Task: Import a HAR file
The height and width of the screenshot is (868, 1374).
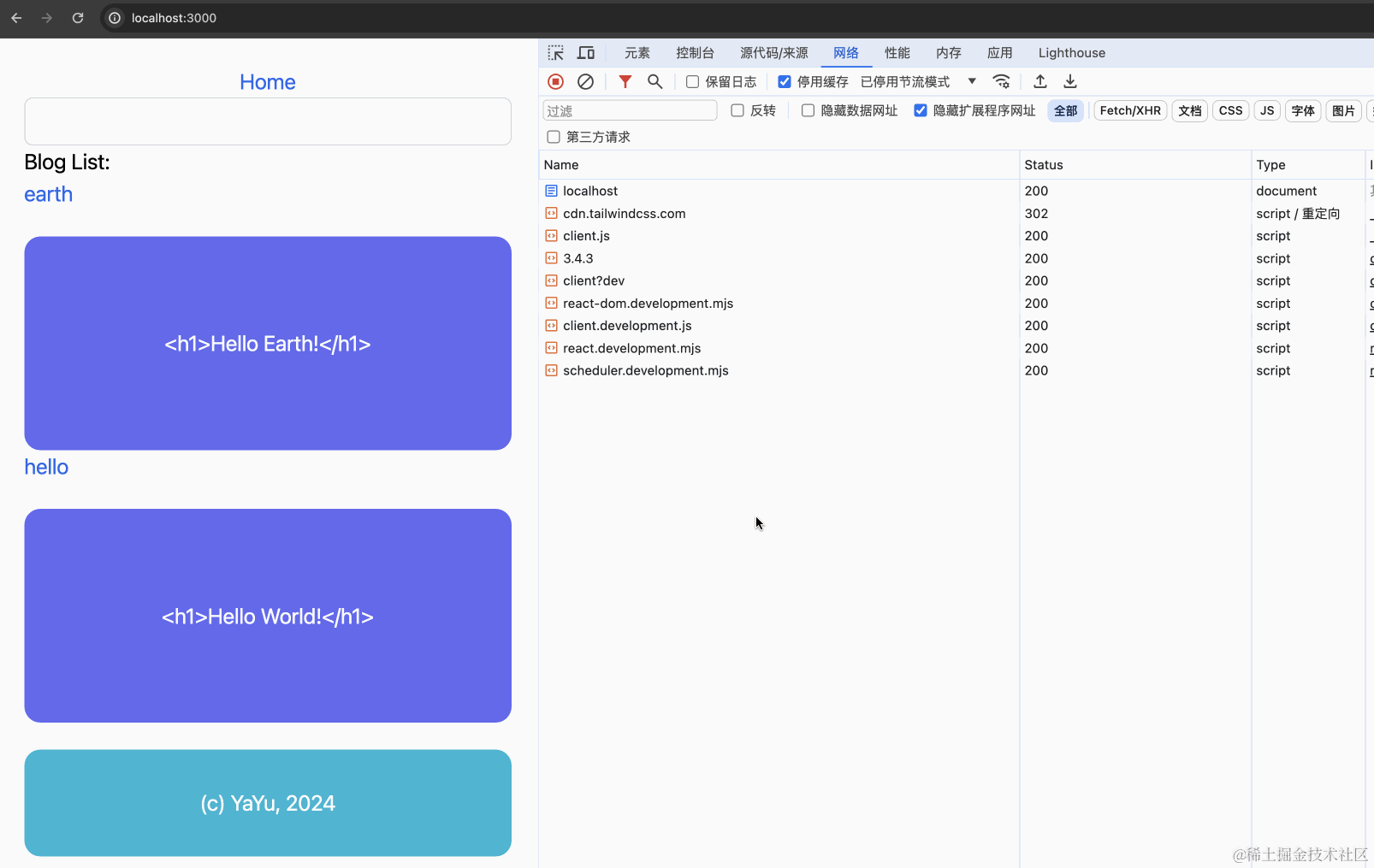Action: point(1040,81)
